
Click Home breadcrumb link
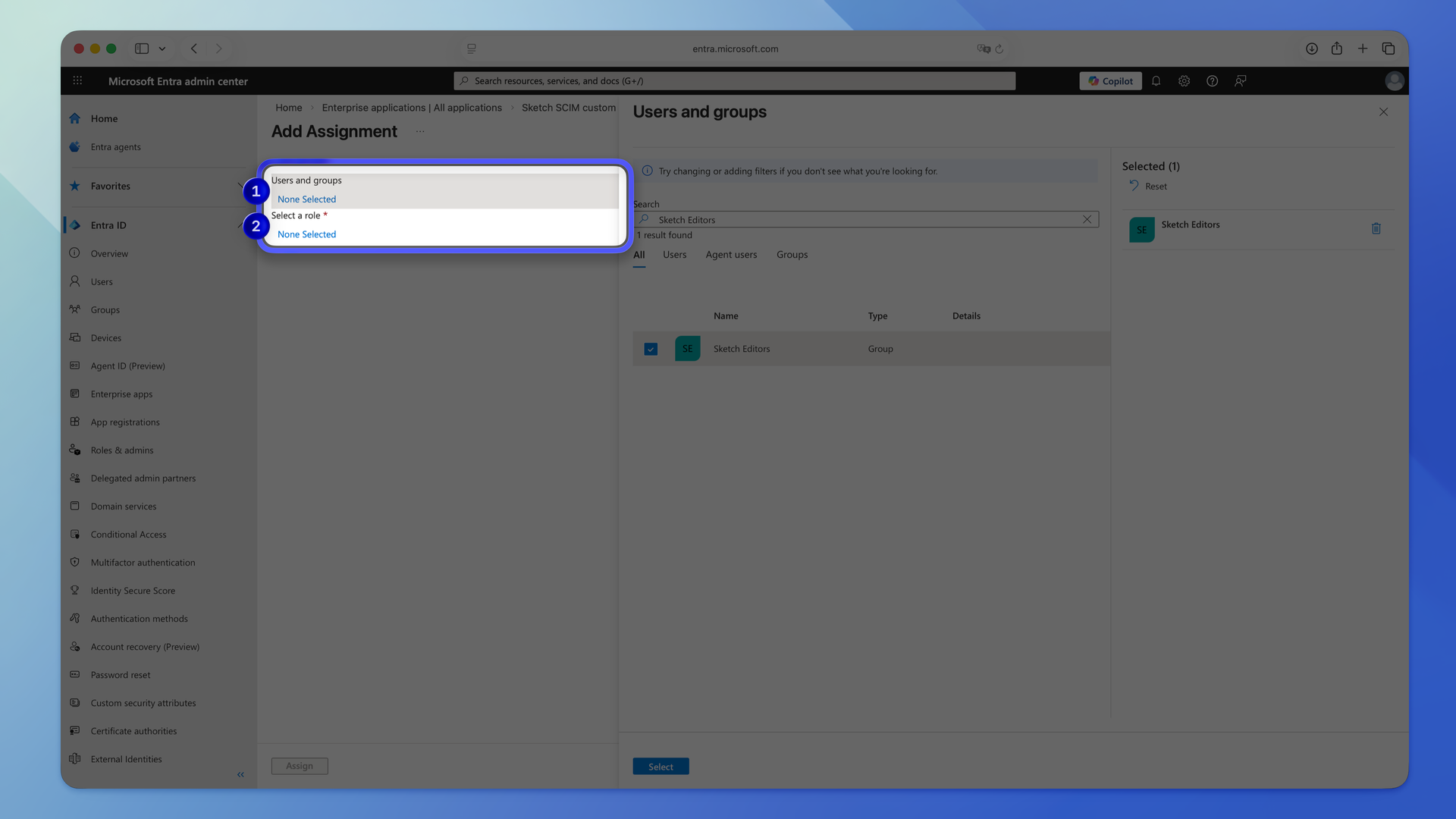288,108
